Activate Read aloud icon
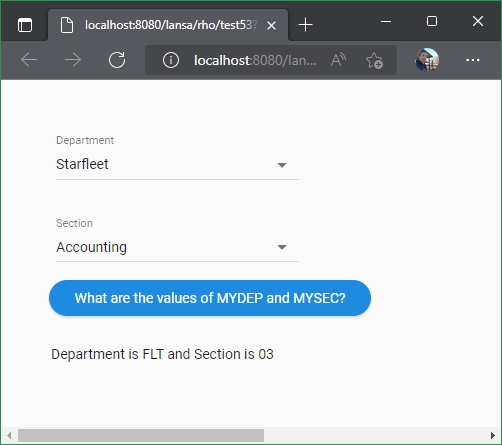 pos(339,60)
